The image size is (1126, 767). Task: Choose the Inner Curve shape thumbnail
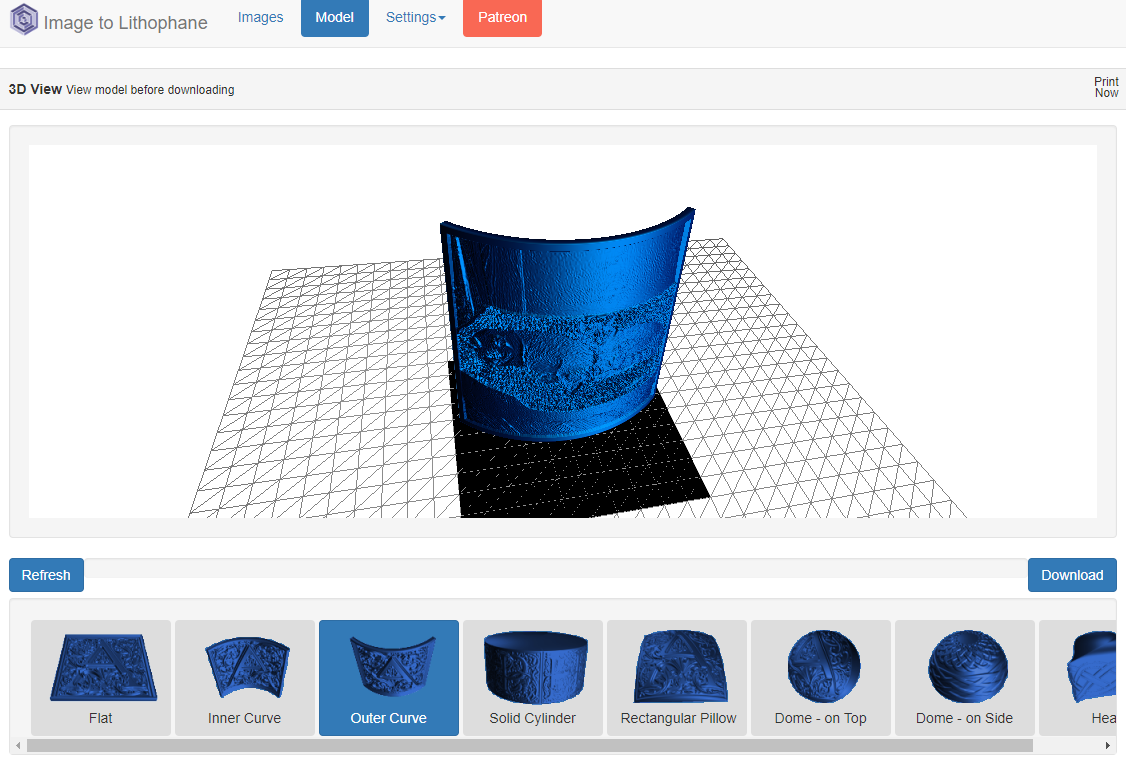point(245,677)
